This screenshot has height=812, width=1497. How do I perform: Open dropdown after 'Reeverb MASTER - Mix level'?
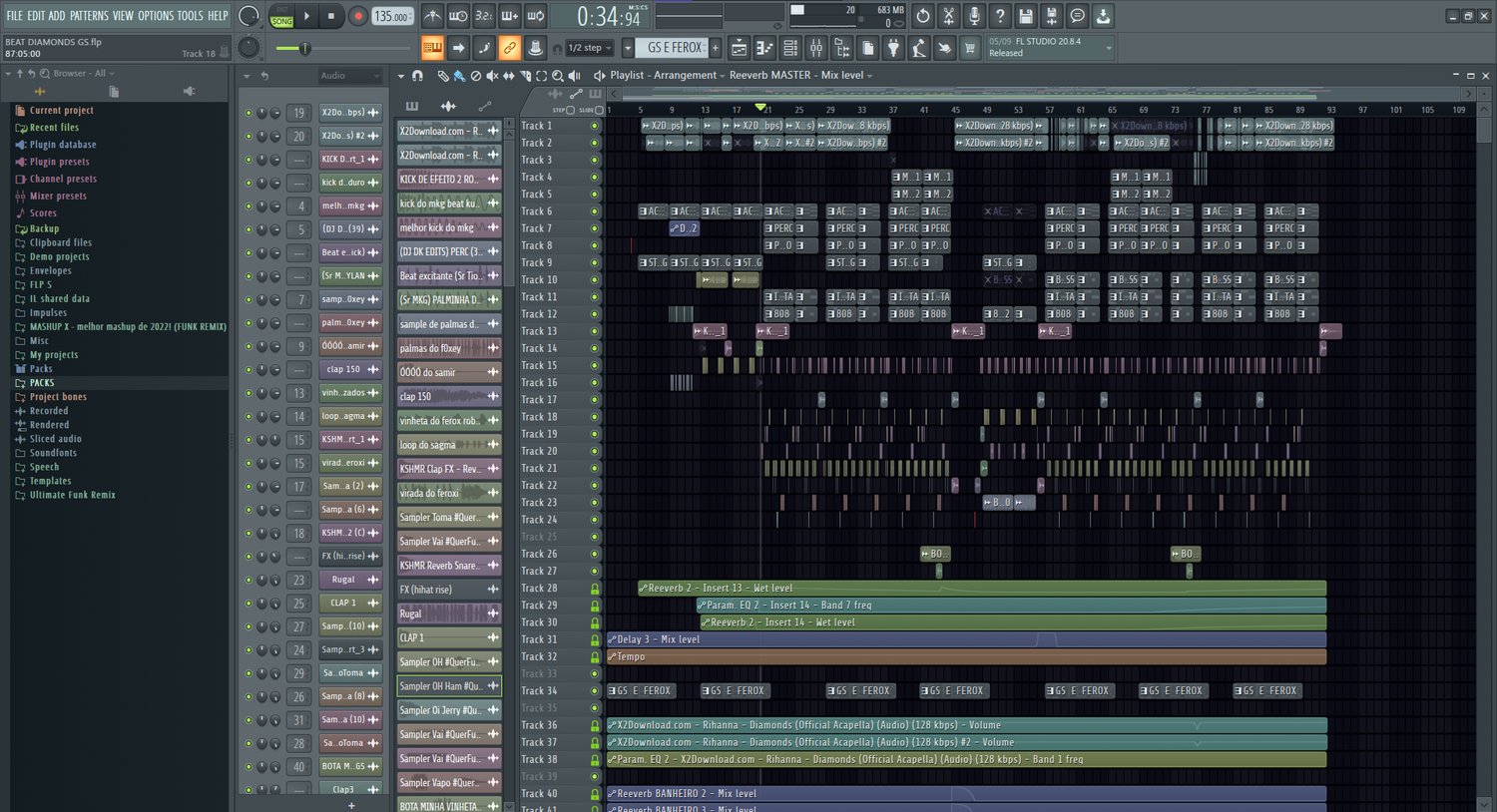pyautogui.click(x=869, y=76)
